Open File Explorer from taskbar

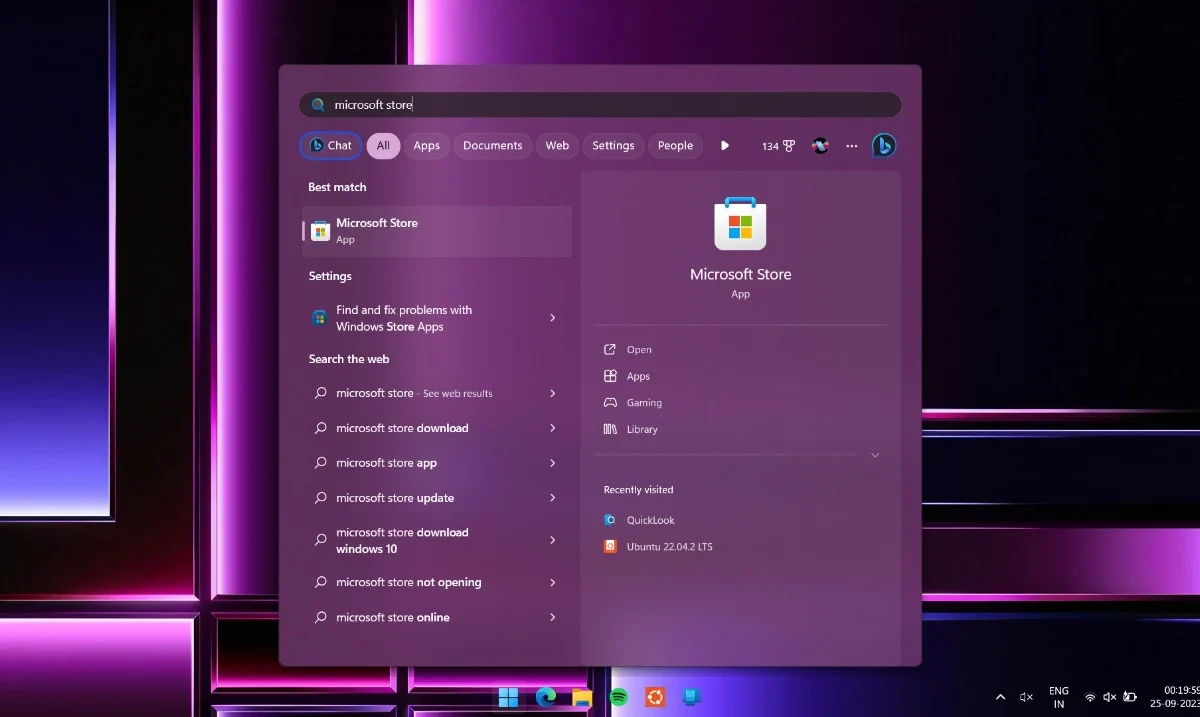[582, 697]
